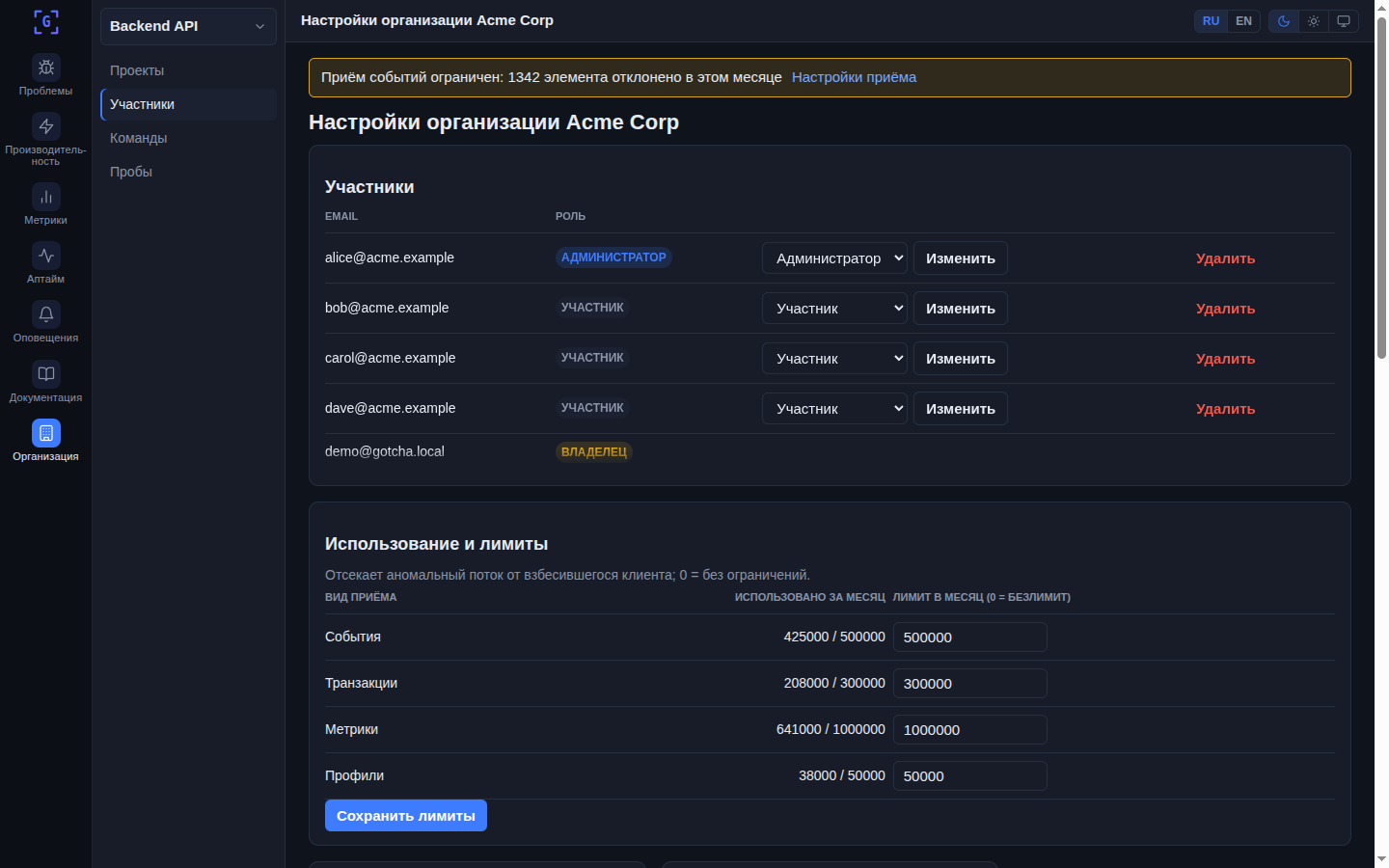The image size is (1389, 868).
Task: Focus the Профили monthly limit field
Action: click(x=970, y=776)
